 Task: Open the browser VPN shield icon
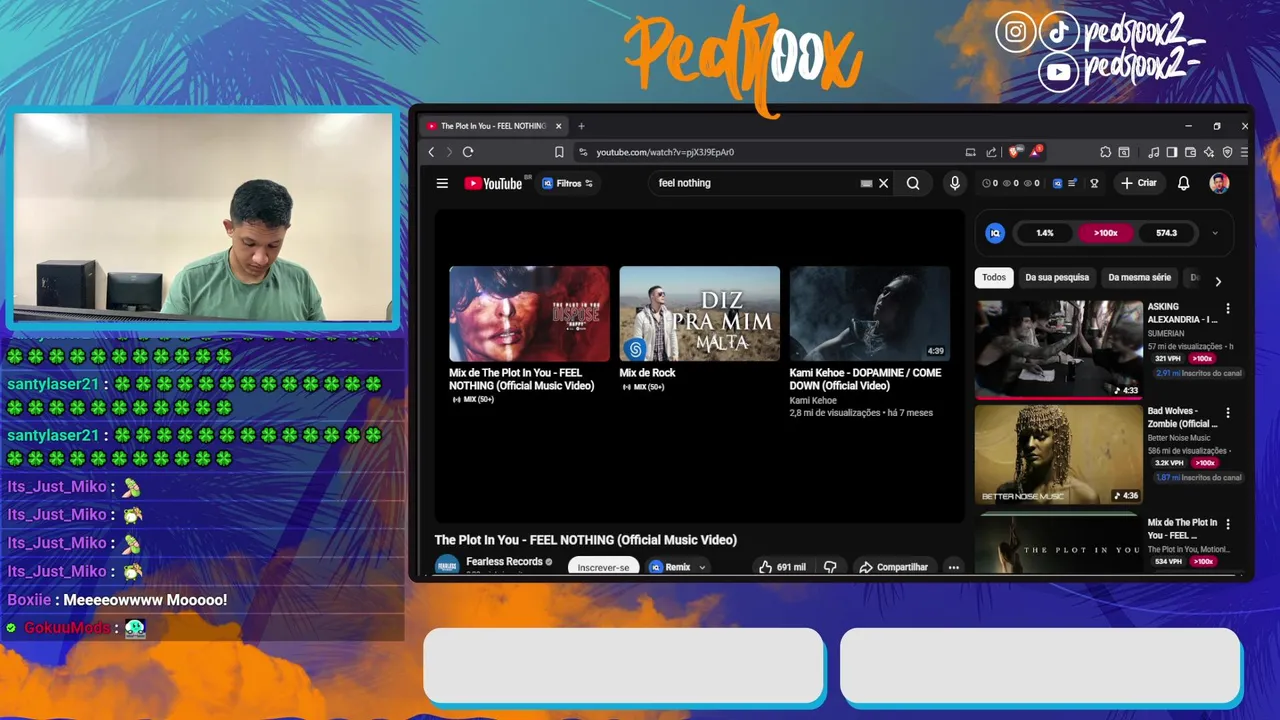tap(1227, 152)
